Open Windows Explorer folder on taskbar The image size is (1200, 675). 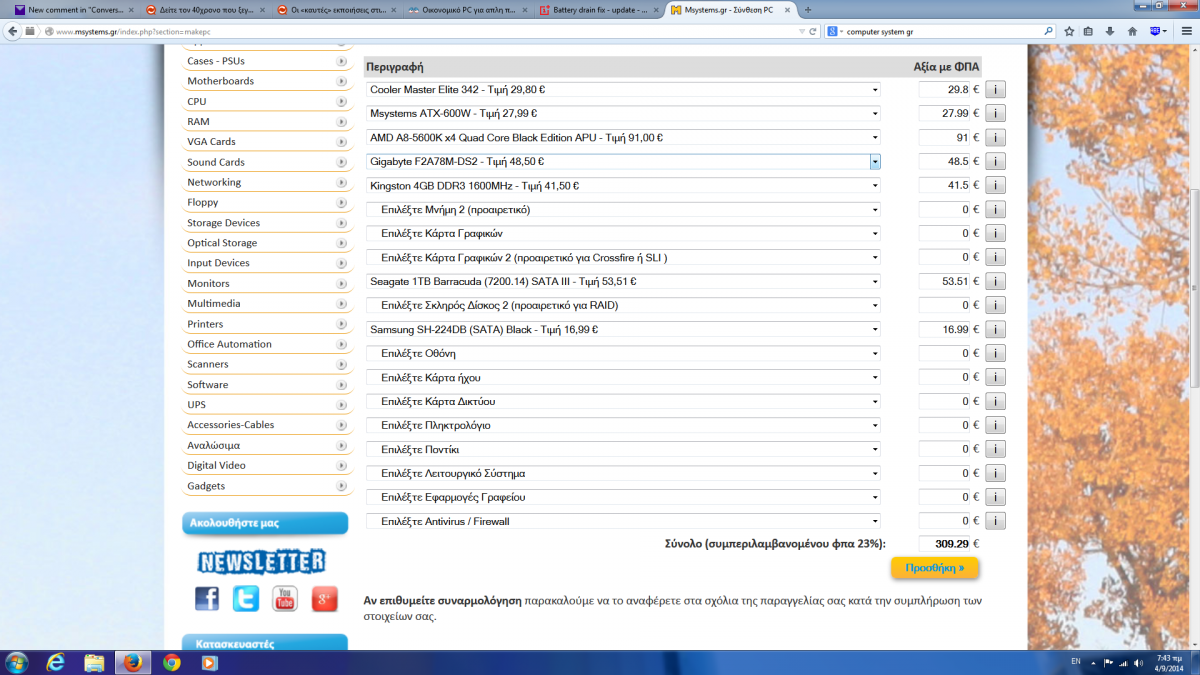click(x=94, y=662)
